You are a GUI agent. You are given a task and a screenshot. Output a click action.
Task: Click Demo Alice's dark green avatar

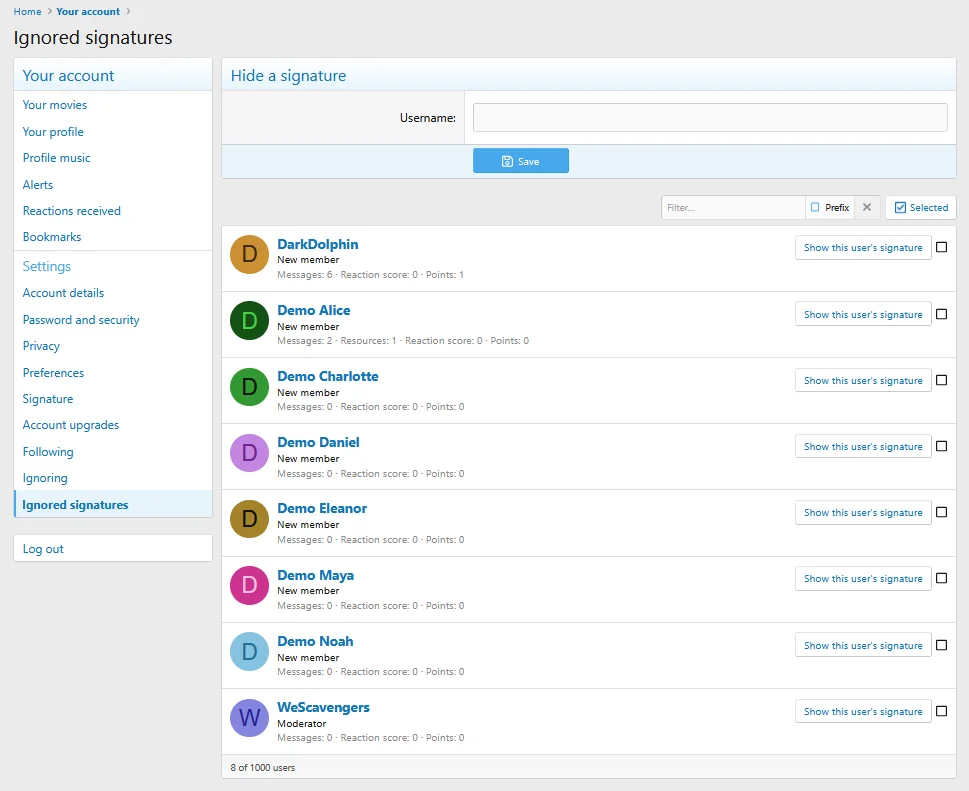(249, 320)
